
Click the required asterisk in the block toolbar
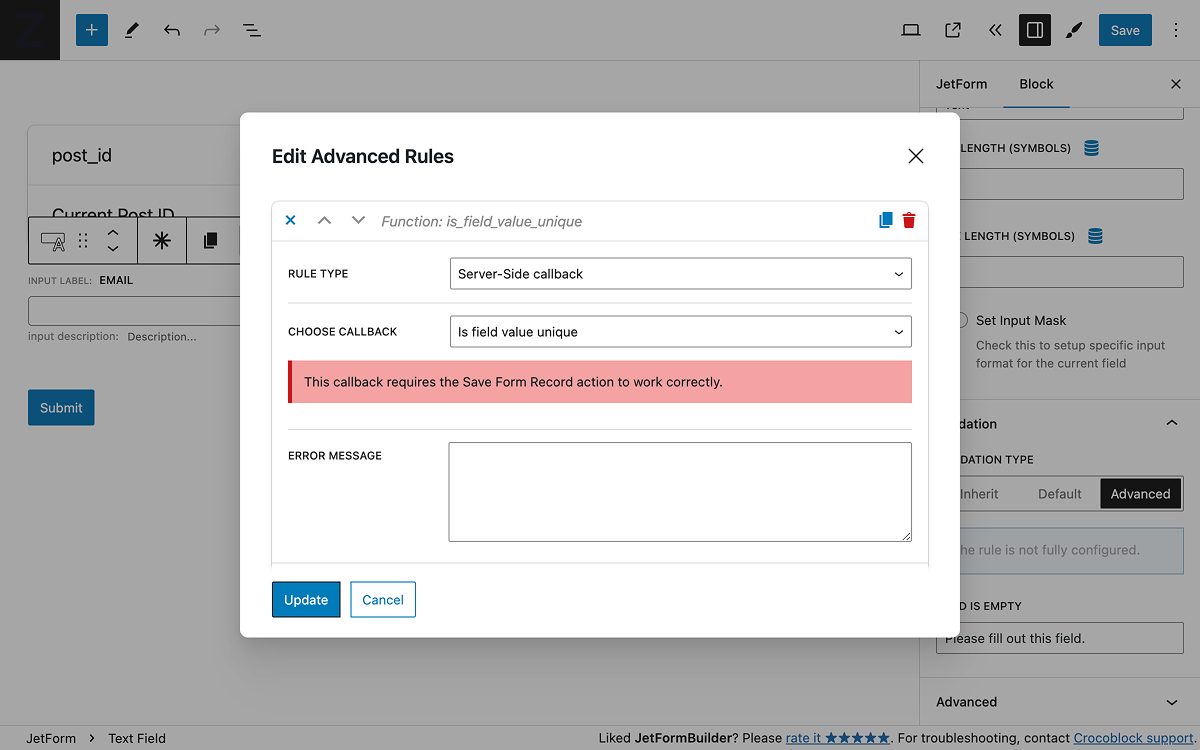pyautogui.click(x=161, y=240)
